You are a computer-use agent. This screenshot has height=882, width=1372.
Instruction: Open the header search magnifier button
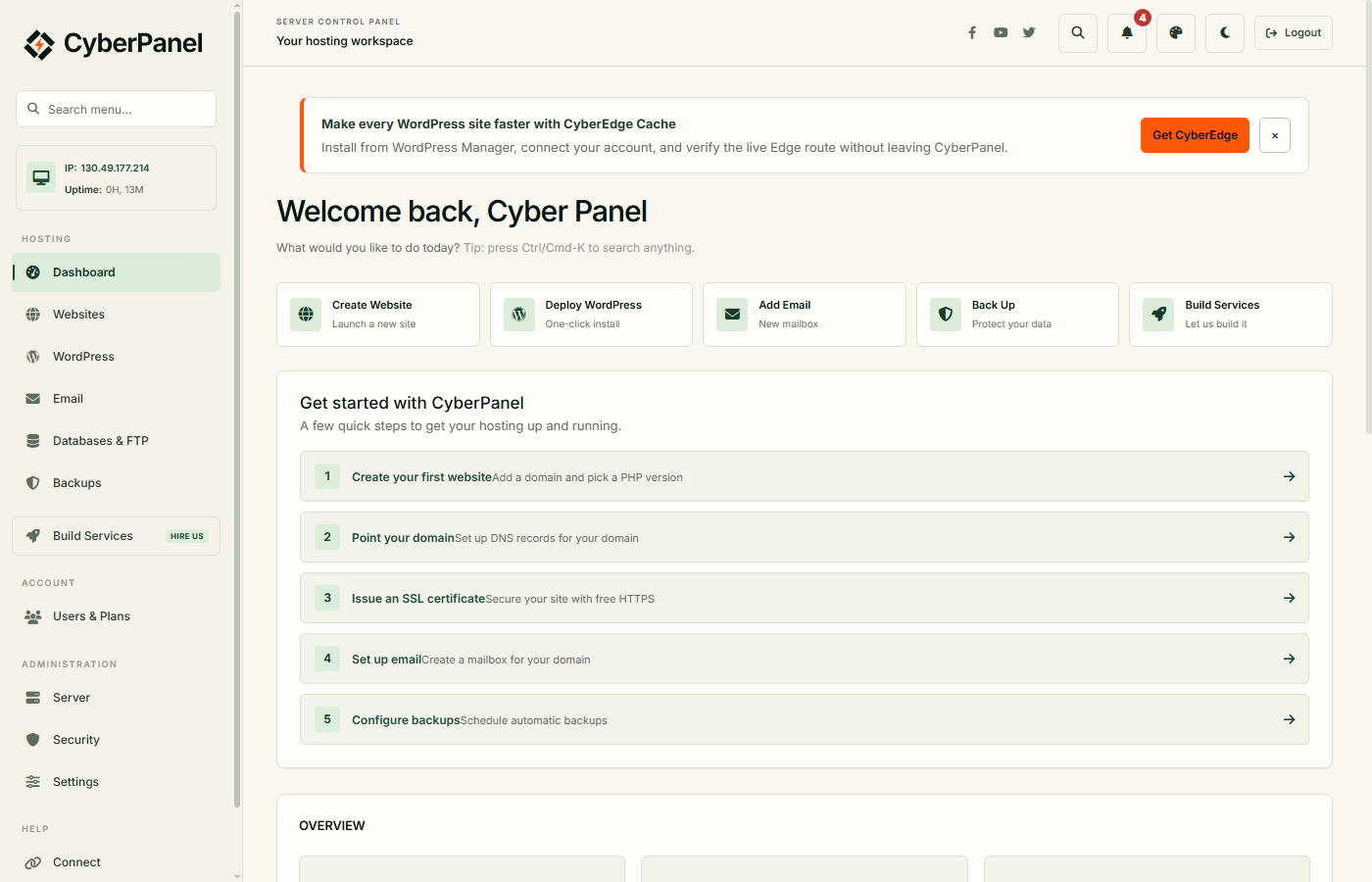[1078, 33]
